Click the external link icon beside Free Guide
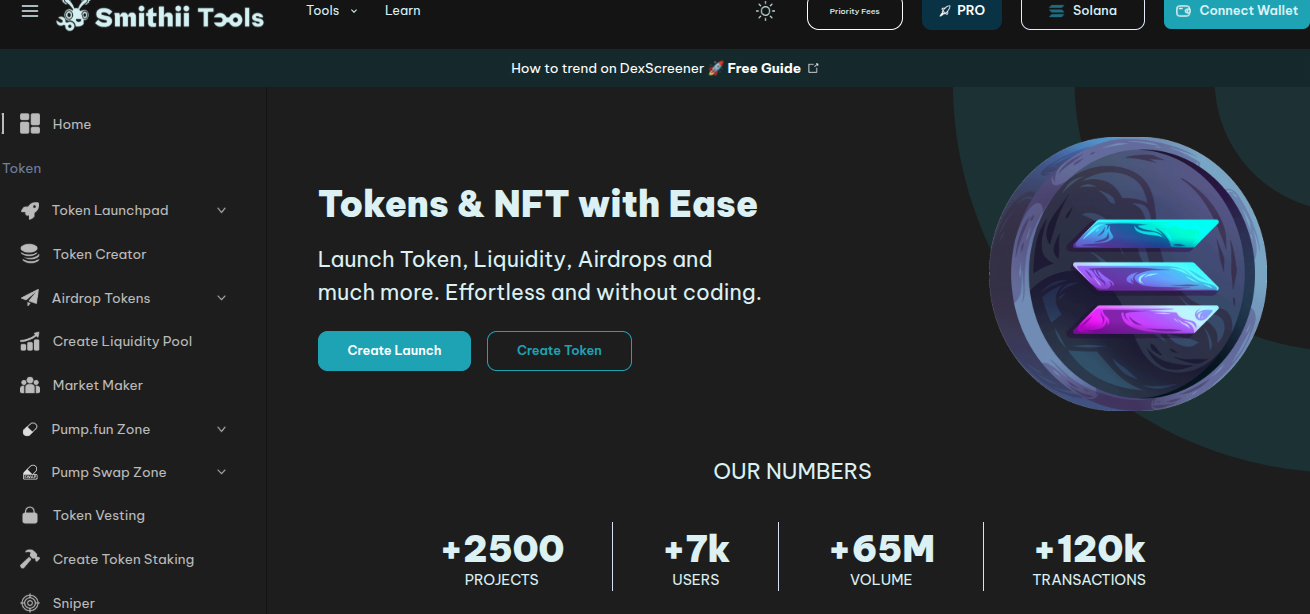Image resolution: width=1310 pixels, height=614 pixels. pos(813,68)
